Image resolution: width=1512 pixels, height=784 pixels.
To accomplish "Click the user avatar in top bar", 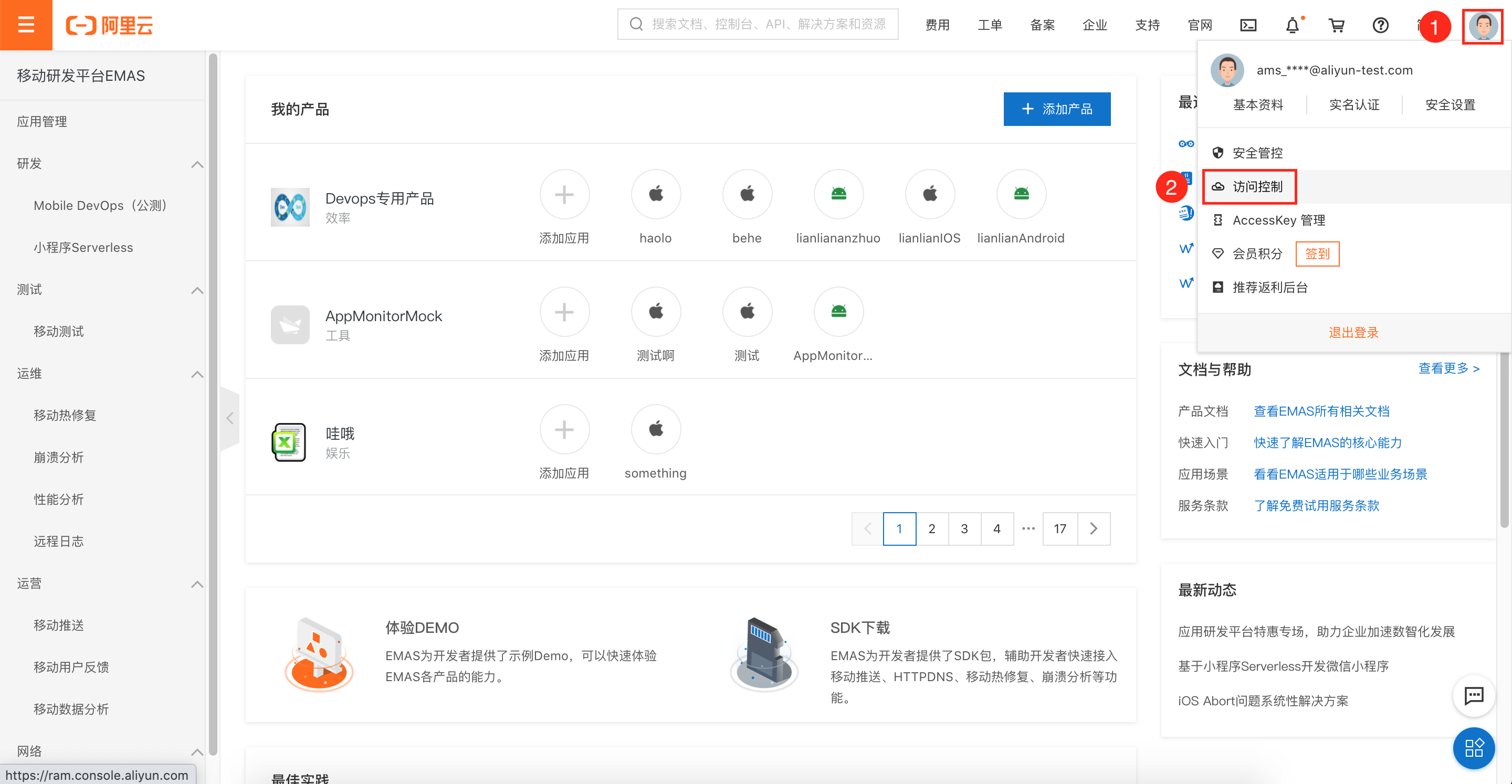I will coord(1483,26).
